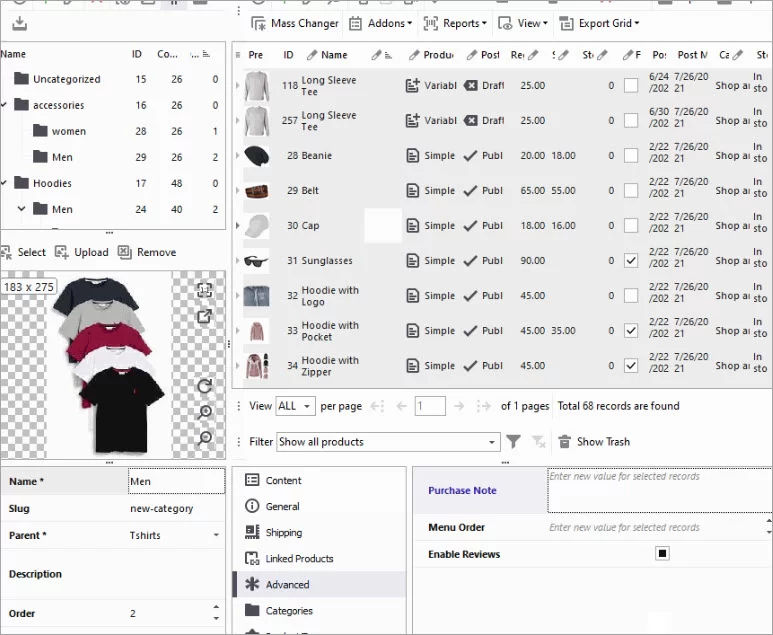The width and height of the screenshot is (773, 635).
Task: Toggle the Enable Reviews checkbox
Action: point(662,554)
